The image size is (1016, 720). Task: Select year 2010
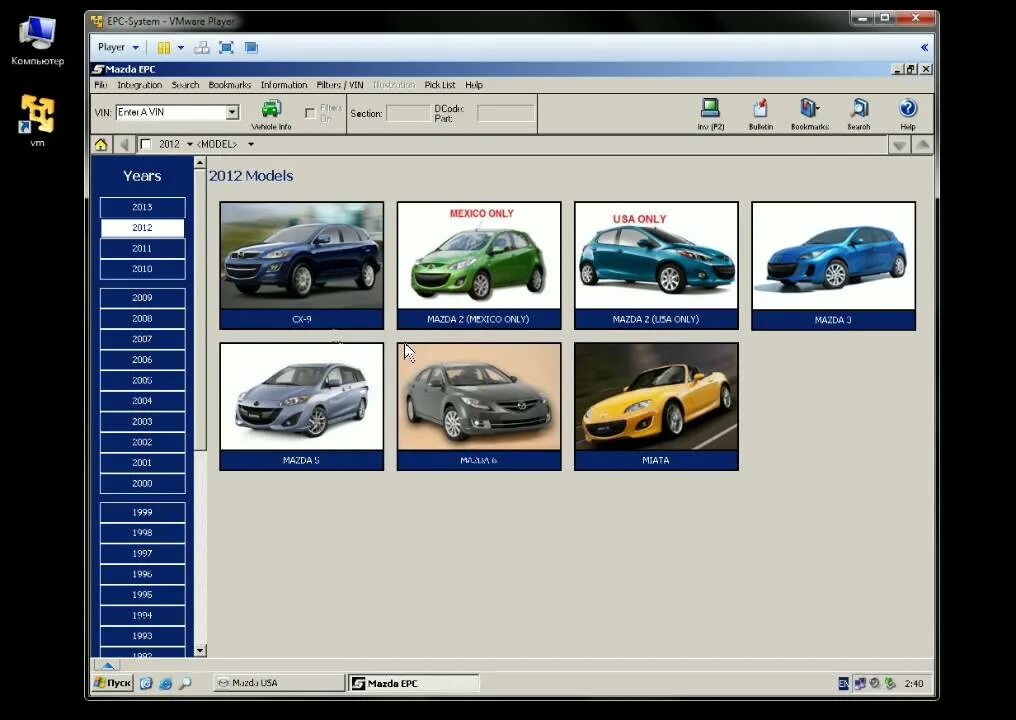[143, 269]
